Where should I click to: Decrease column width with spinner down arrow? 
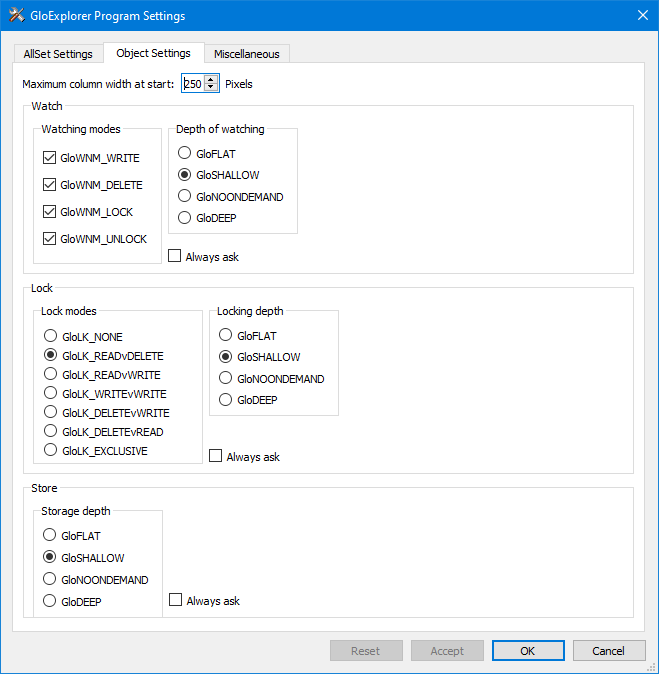tap(211, 87)
